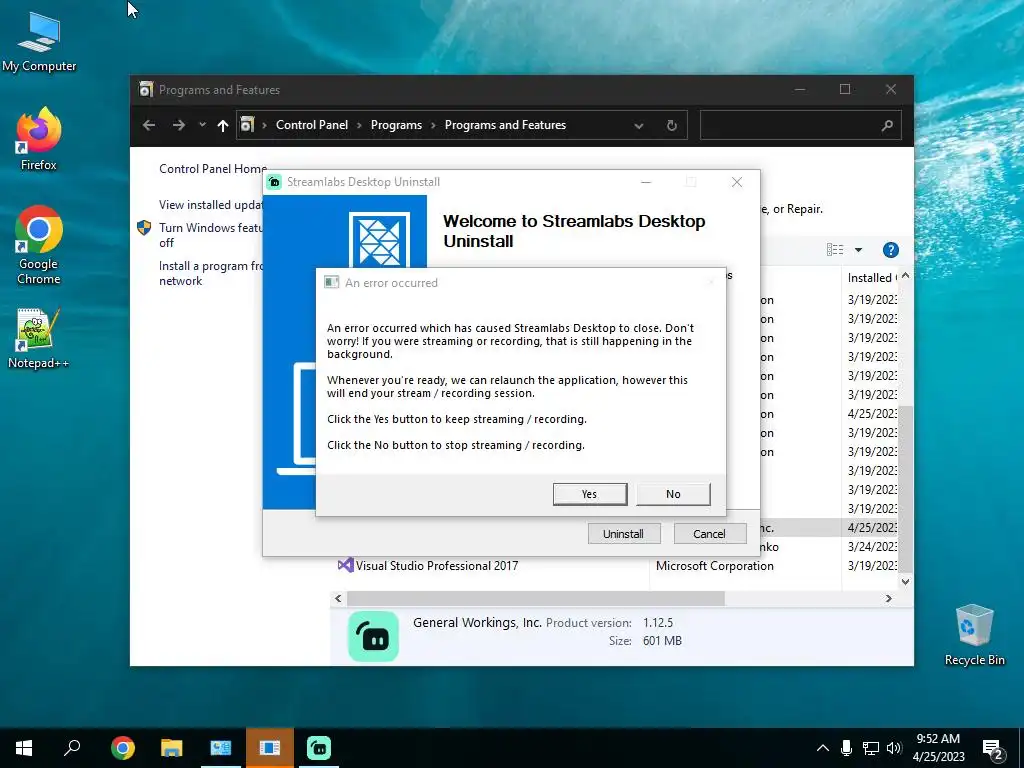Click the vertical scrollbar down arrow

point(905,581)
